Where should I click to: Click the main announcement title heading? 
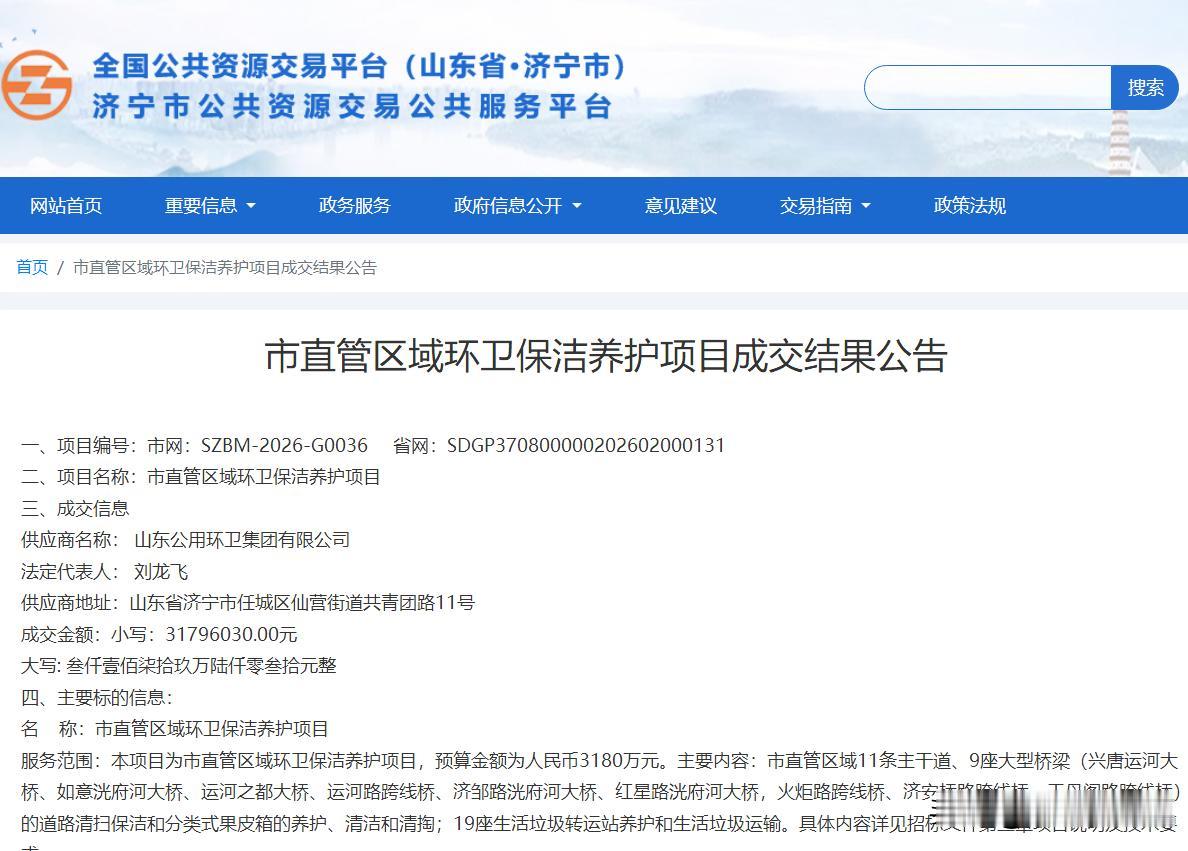pos(606,355)
